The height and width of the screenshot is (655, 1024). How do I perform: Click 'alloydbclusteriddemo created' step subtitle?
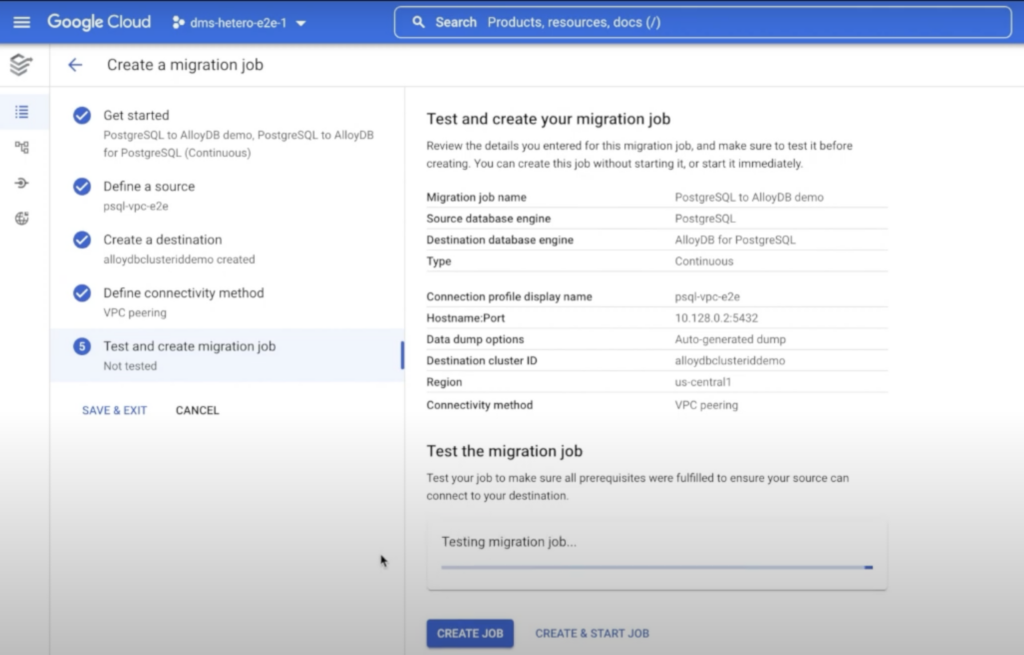[179, 259]
